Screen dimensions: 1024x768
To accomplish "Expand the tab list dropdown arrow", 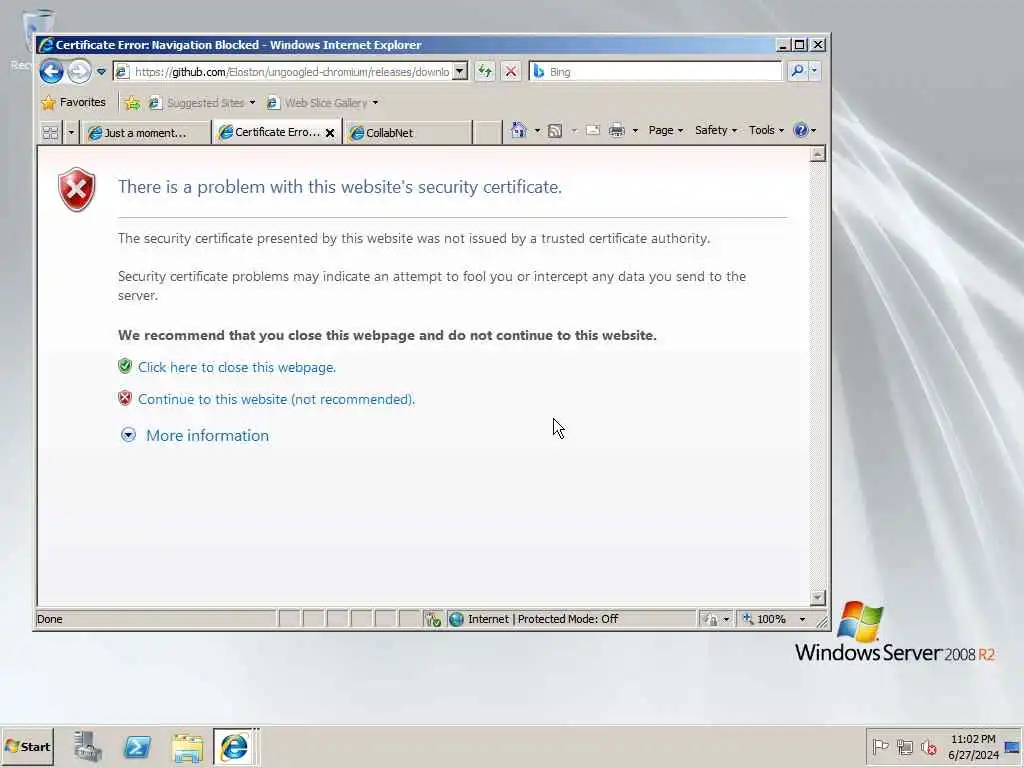I will (71, 133).
